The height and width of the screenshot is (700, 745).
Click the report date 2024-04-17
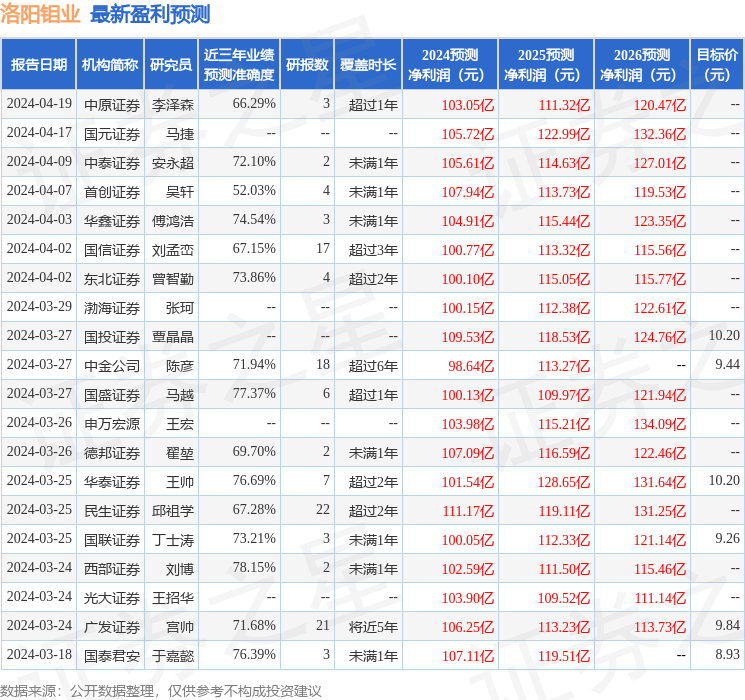[39, 132]
